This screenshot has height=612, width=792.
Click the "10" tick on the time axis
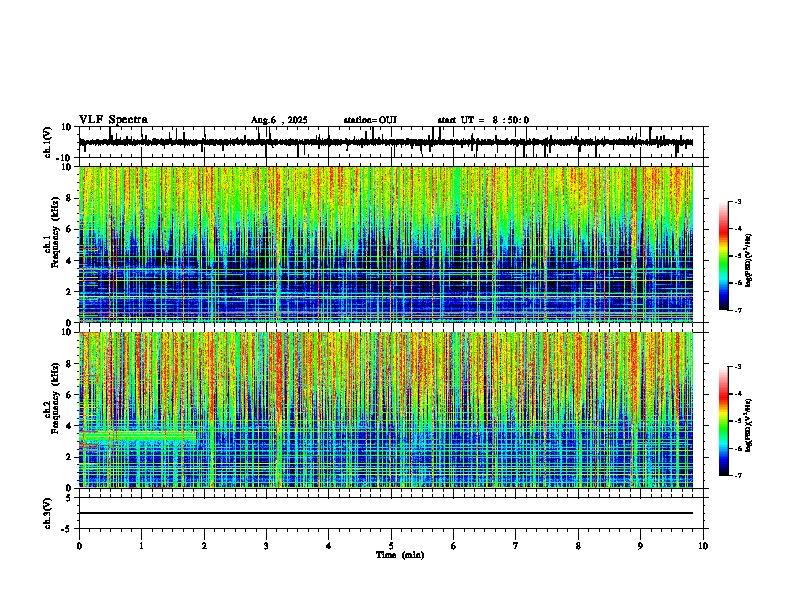[x=703, y=546]
